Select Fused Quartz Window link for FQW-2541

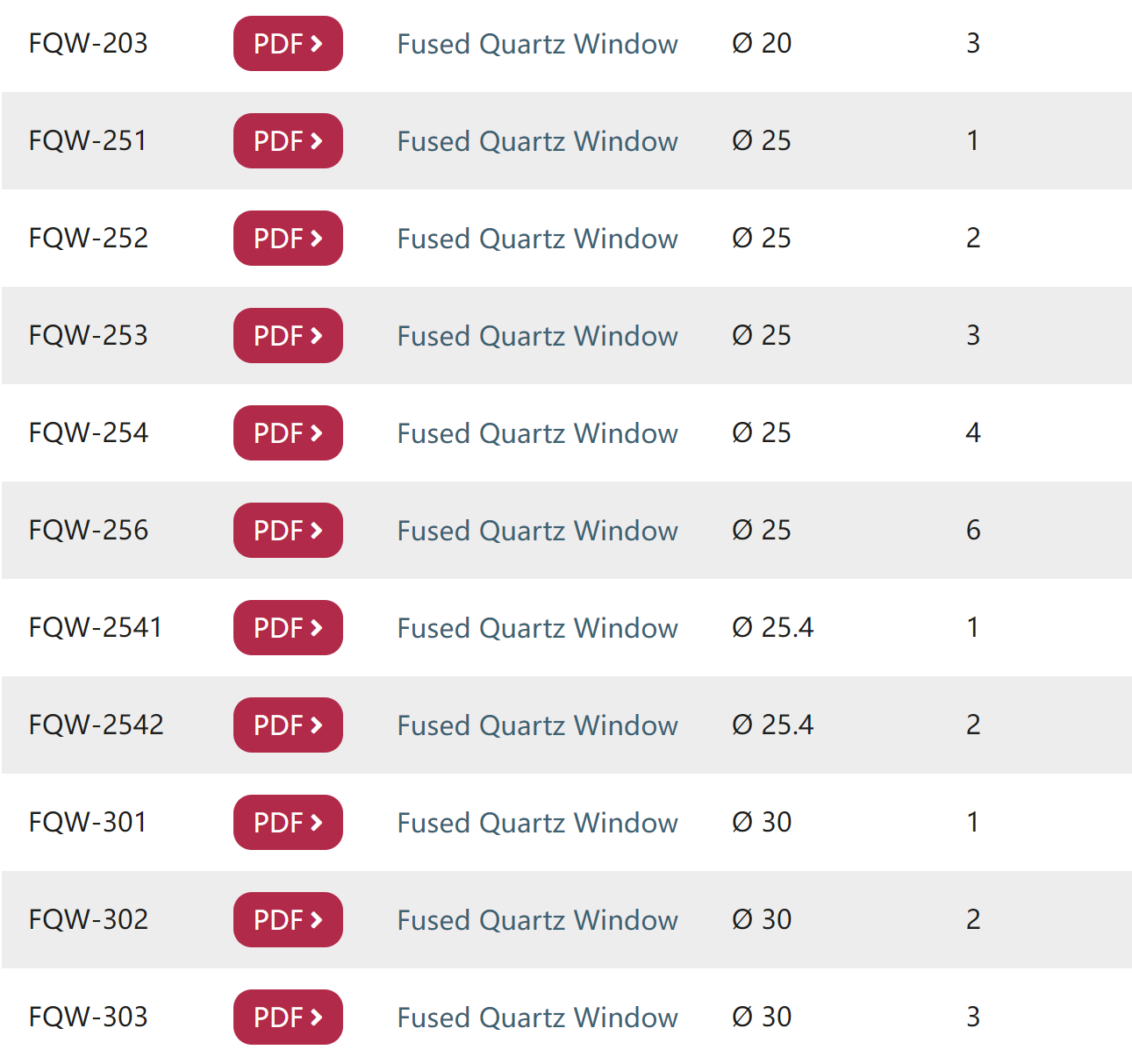pos(537,628)
